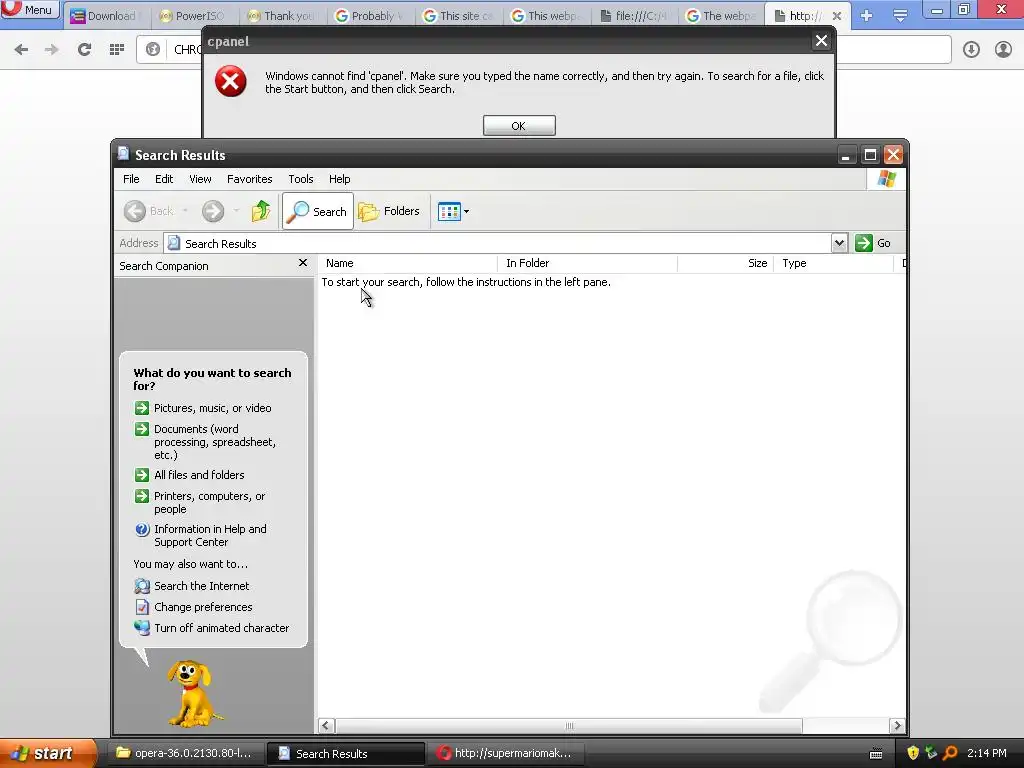Click the security shield tray icon
Viewport: 1024px width, 768px height.
[x=913, y=753]
